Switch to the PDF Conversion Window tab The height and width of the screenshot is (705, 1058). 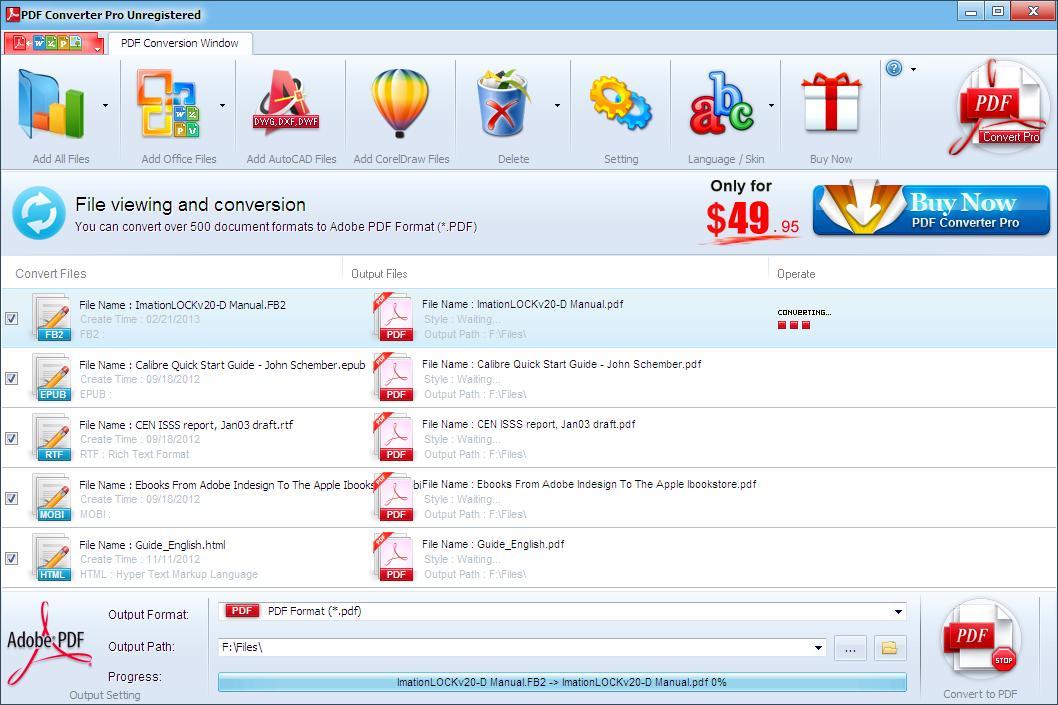coord(180,43)
